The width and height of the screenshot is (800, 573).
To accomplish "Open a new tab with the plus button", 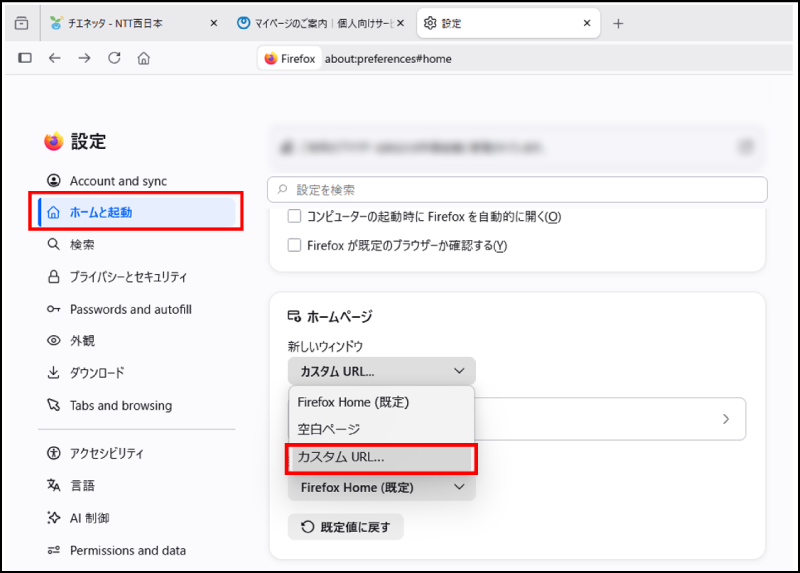I will click(618, 23).
